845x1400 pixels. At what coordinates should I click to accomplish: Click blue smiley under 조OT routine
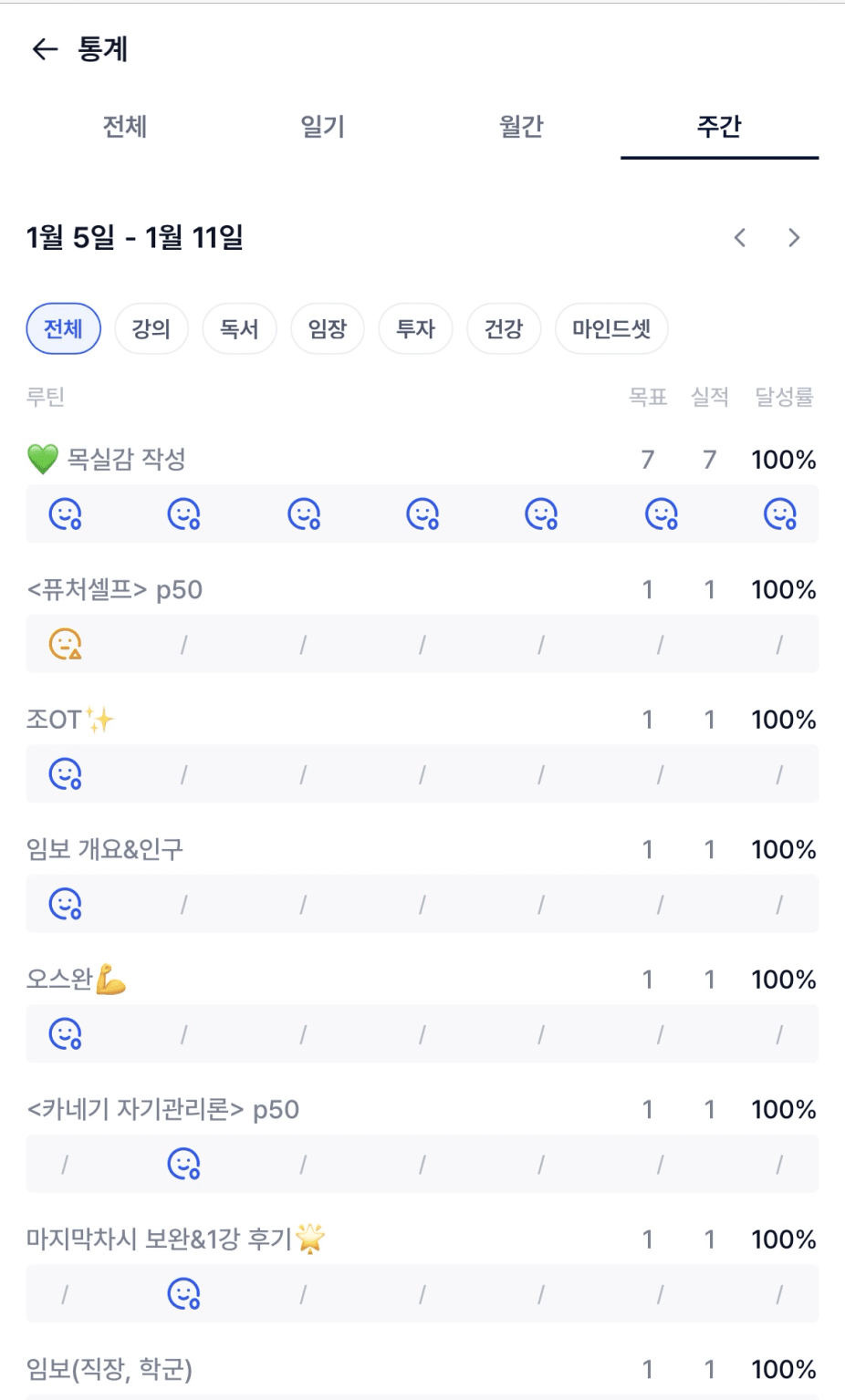point(65,774)
